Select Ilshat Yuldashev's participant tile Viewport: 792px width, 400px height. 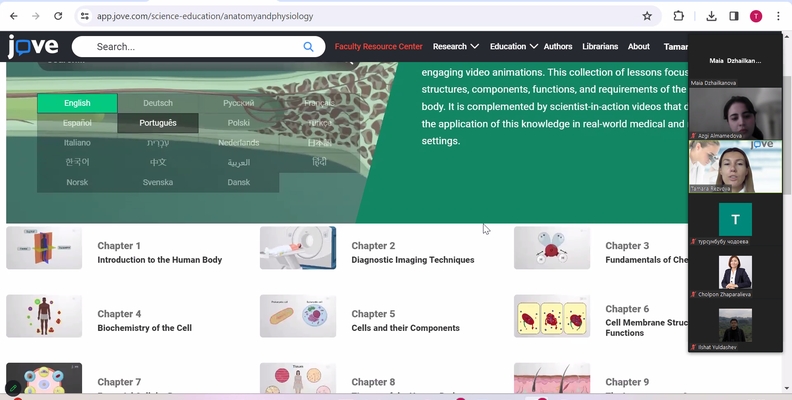point(735,325)
